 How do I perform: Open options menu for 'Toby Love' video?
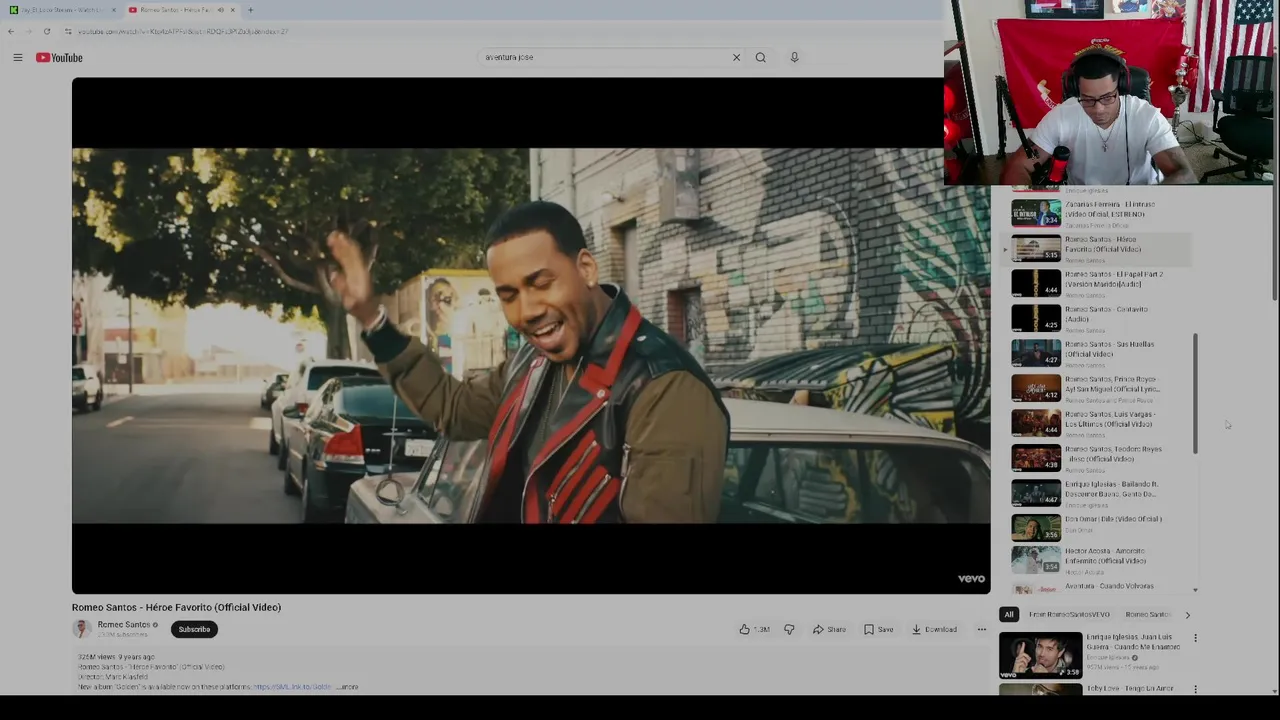coord(1195,689)
